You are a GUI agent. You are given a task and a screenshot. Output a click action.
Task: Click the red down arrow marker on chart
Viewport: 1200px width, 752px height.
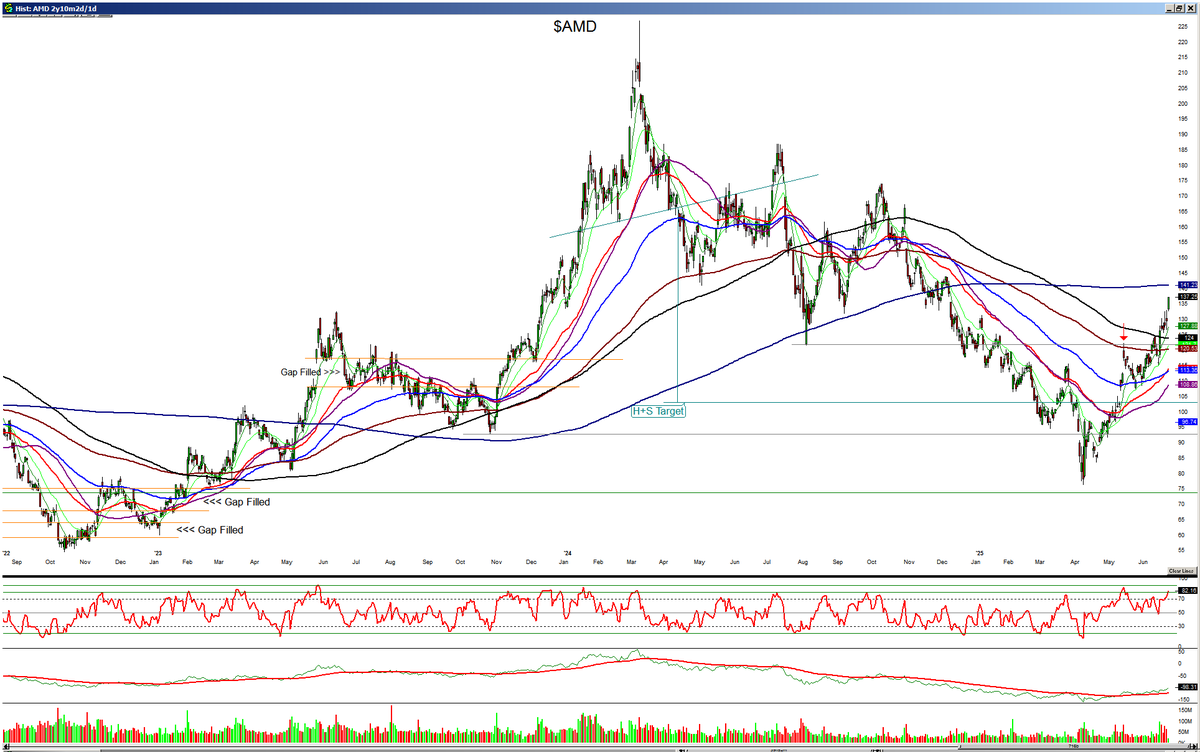coord(1124,338)
